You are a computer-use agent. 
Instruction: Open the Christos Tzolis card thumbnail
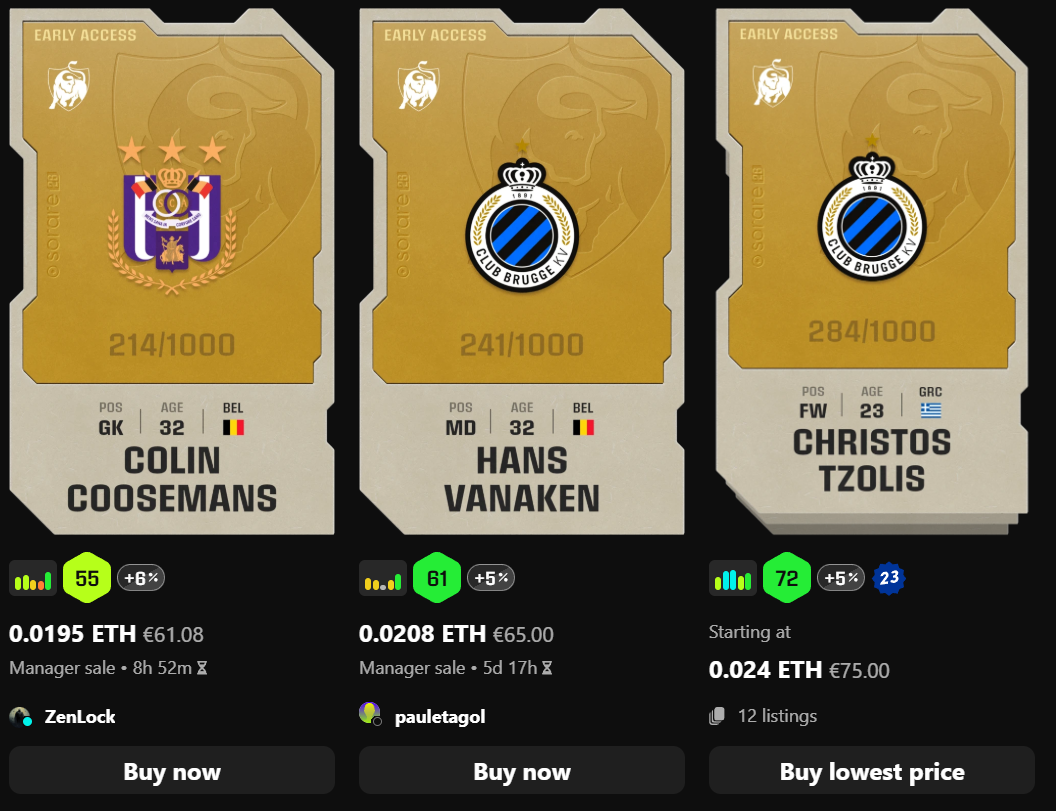871,269
